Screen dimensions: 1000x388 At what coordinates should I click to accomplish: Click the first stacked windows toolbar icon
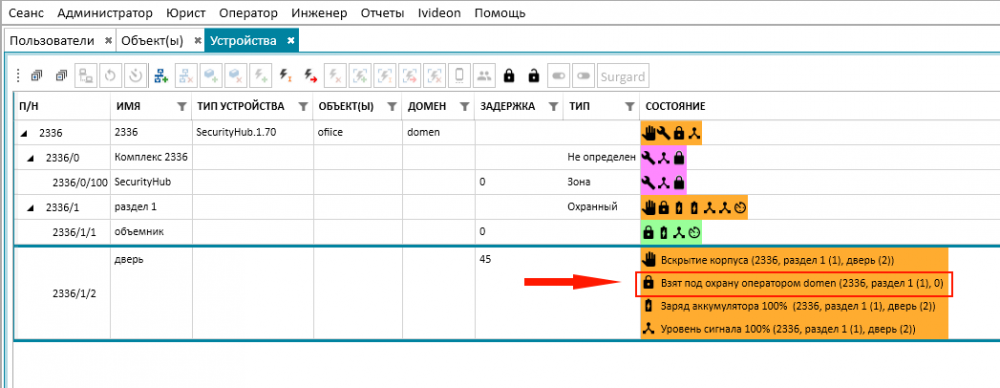36,76
